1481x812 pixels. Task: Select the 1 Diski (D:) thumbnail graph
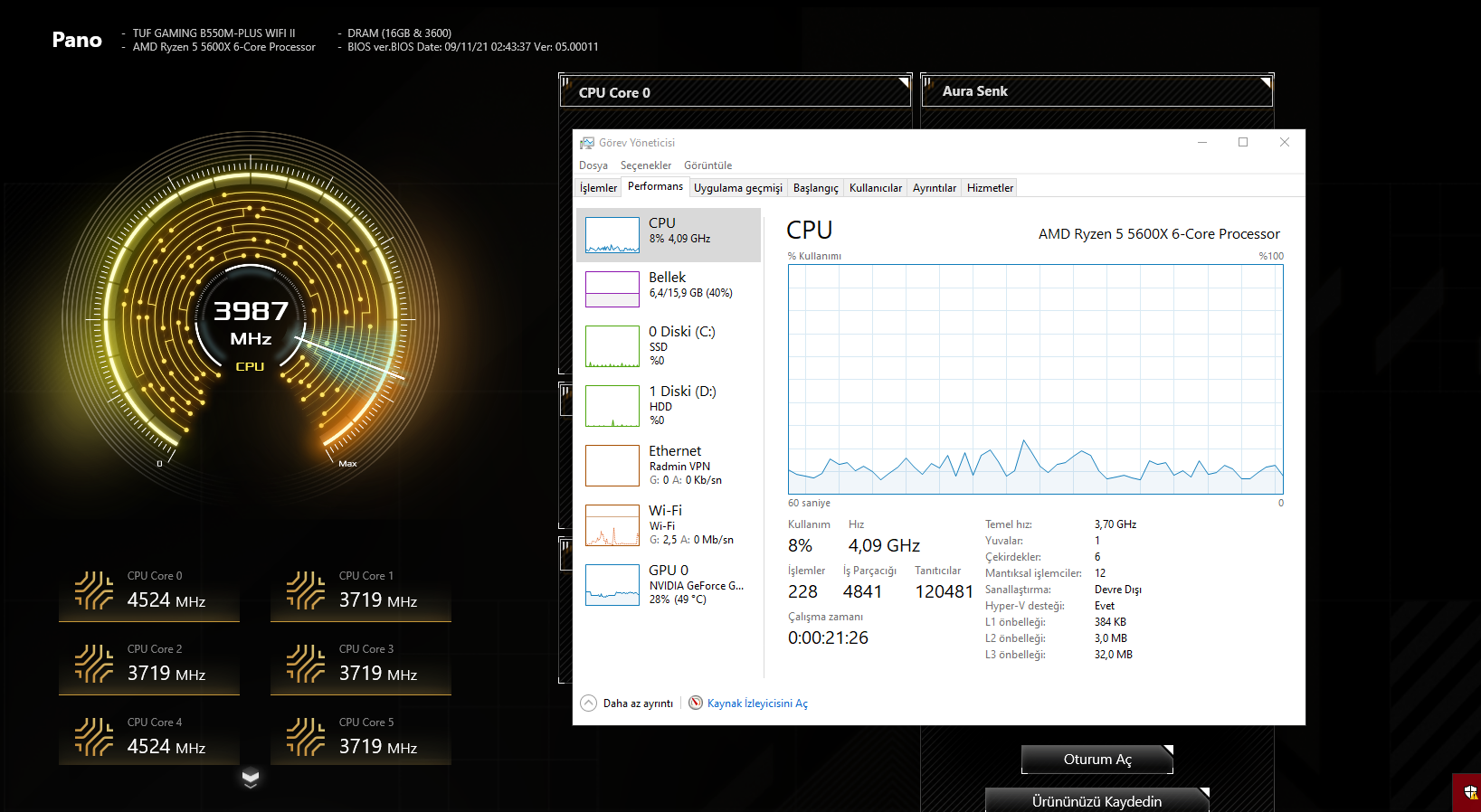click(612, 406)
